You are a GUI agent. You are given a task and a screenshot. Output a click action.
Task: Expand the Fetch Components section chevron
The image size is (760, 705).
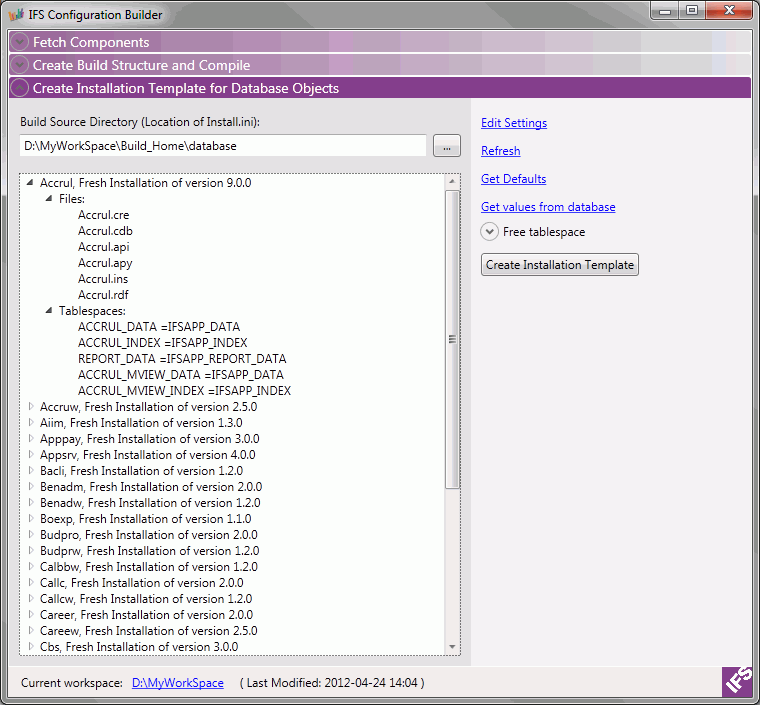coord(19,42)
